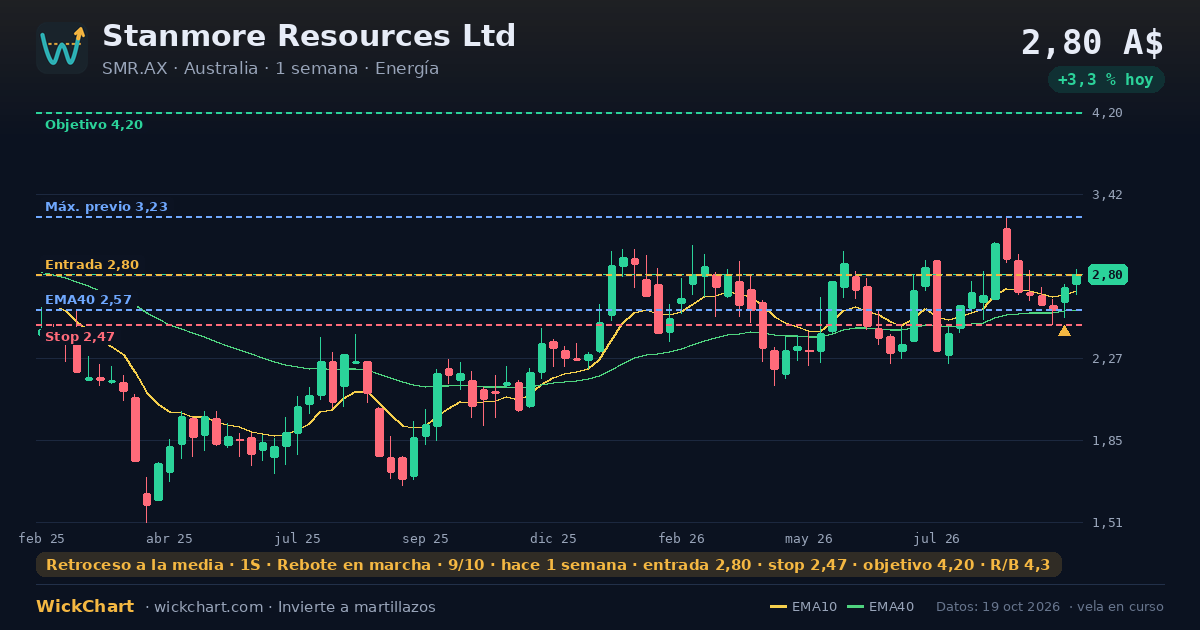Click the may 26 date axis label
This screenshot has height=630, width=1200.
810,538
